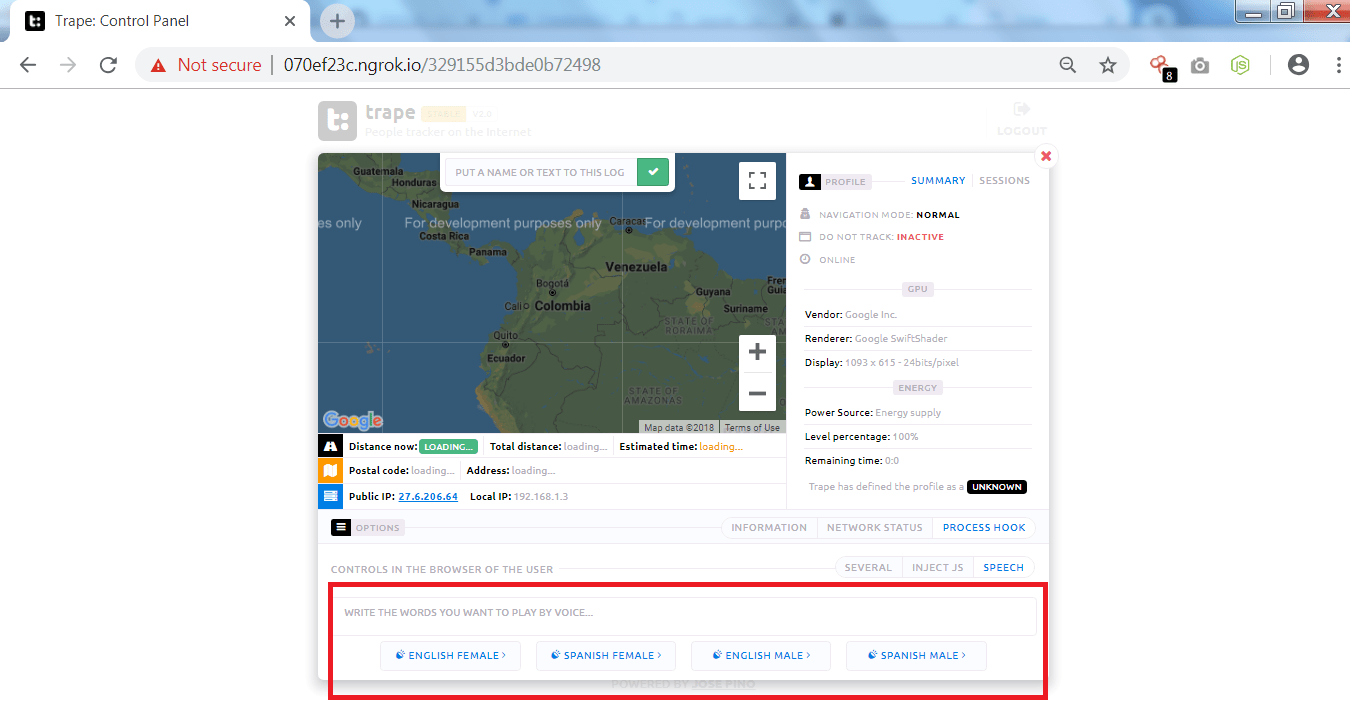Open a new browser tab
The width and height of the screenshot is (1350, 706).
(x=337, y=21)
